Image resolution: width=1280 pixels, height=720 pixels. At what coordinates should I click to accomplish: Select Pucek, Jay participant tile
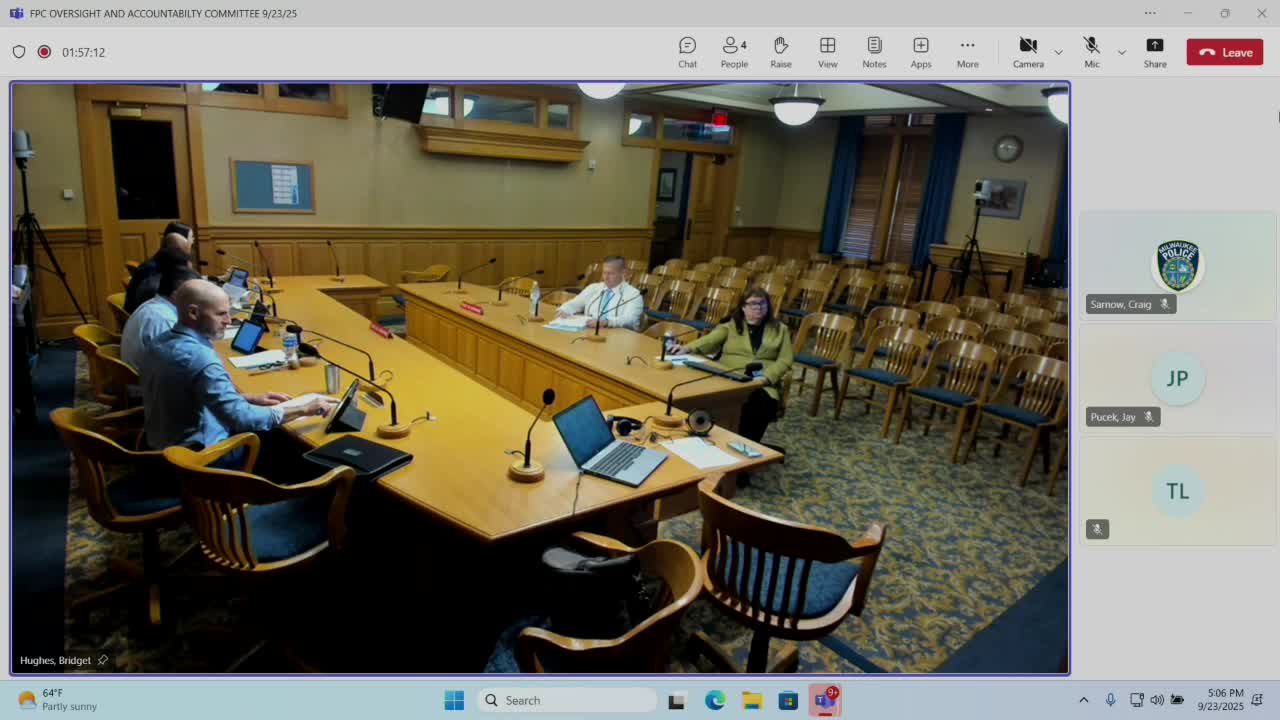[1177, 379]
